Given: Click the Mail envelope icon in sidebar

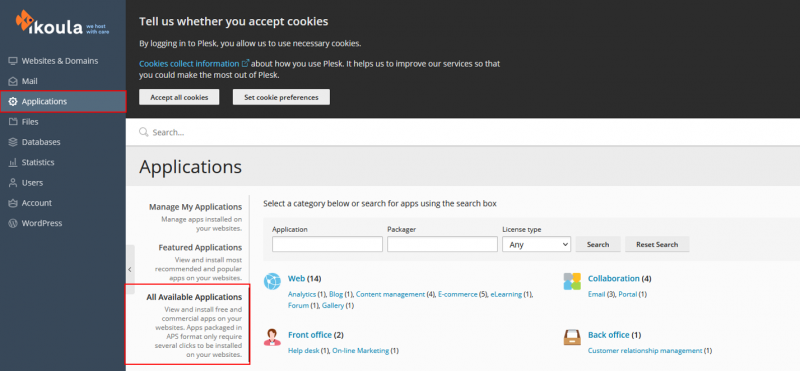Looking at the screenshot, I should pyautogui.click(x=13, y=81).
